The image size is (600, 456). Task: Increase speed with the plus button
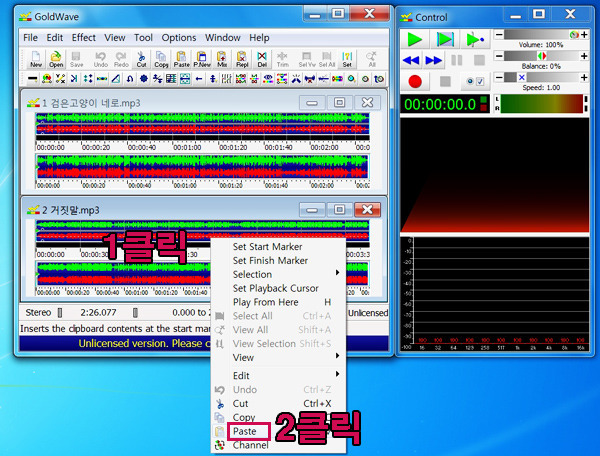tap(584, 78)
